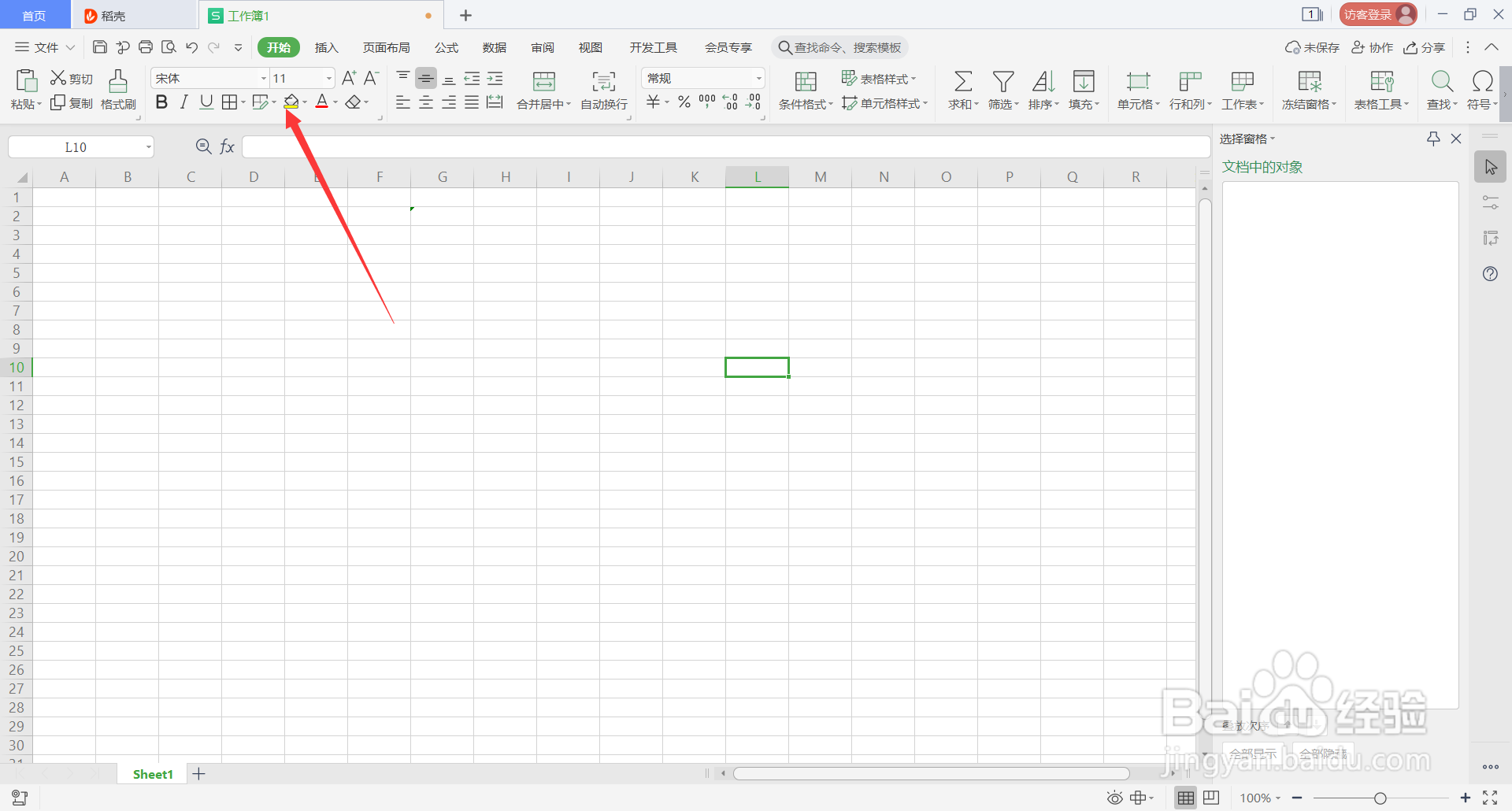Click the cell borders icon
Image resolution: width=1512 pixels, height=811 pixels.
[x=229, y=102]
